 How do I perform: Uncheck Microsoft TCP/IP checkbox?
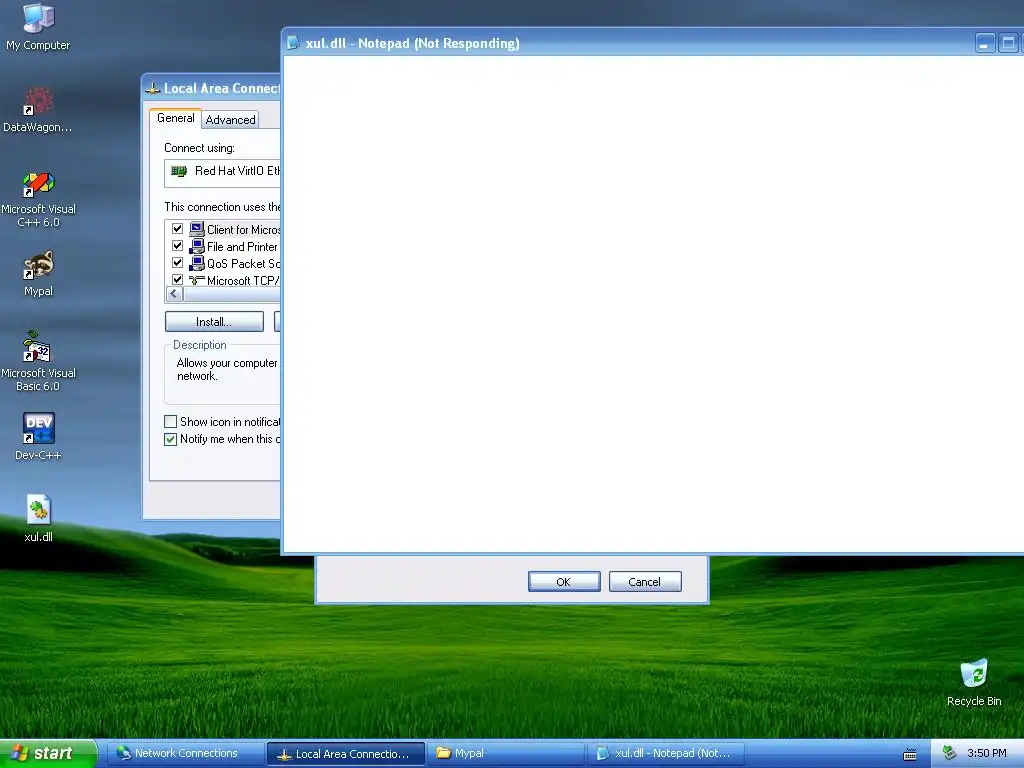coord(177,280)
